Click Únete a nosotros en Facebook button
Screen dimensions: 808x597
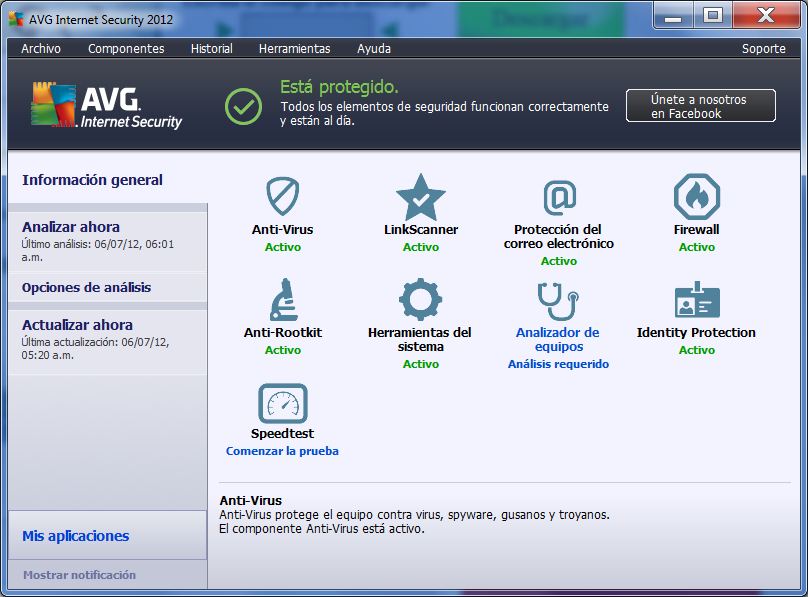pos(701,106)
